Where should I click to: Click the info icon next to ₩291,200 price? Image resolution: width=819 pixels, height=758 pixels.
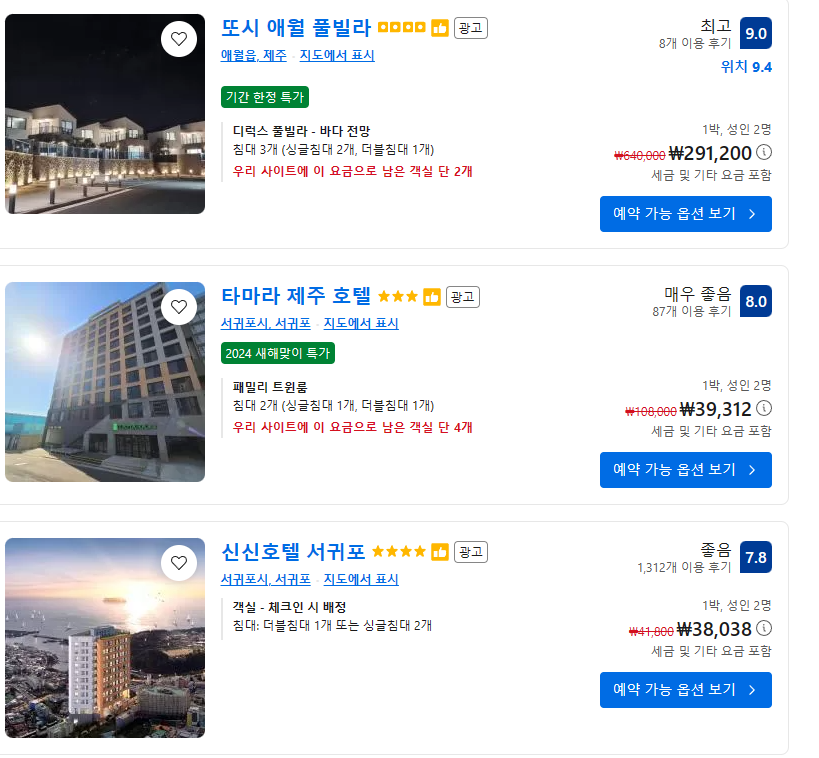764,153
